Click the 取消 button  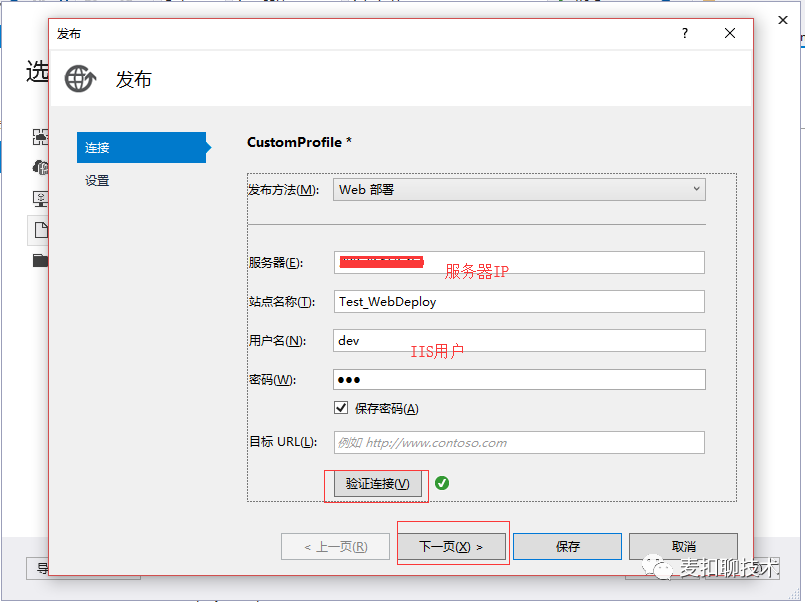(683, 547)
